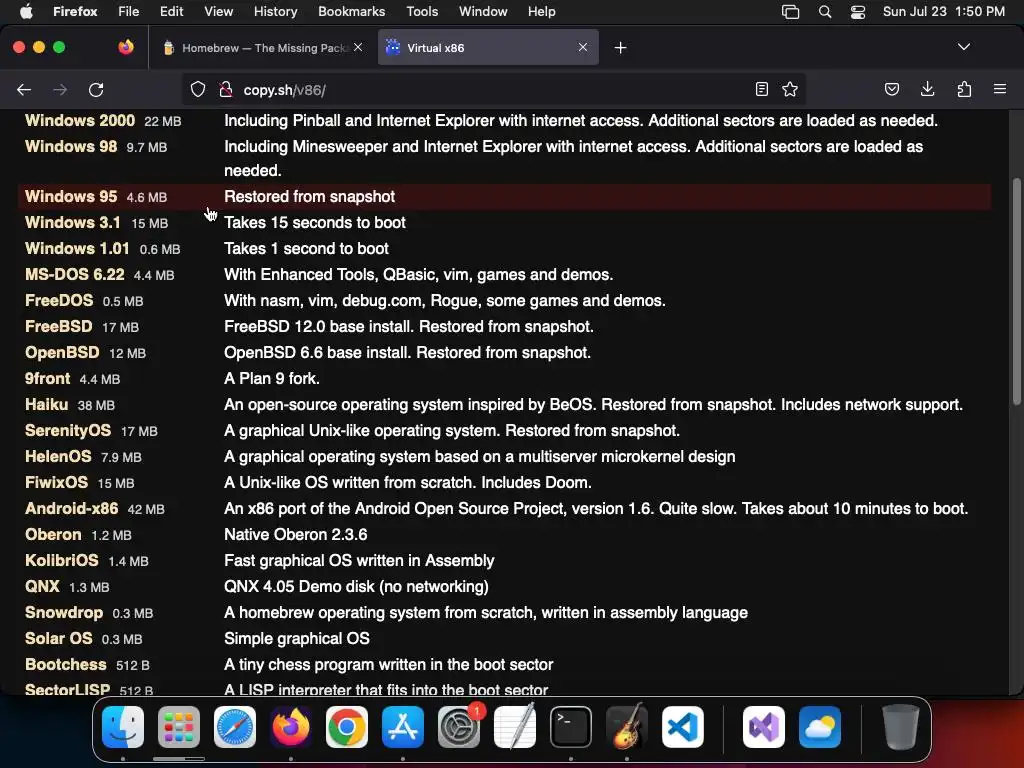Screen dimensions: 1024x768
Task: Launch Windows 98 emulator
Action: pyautogui.click(x=71, y=147)
